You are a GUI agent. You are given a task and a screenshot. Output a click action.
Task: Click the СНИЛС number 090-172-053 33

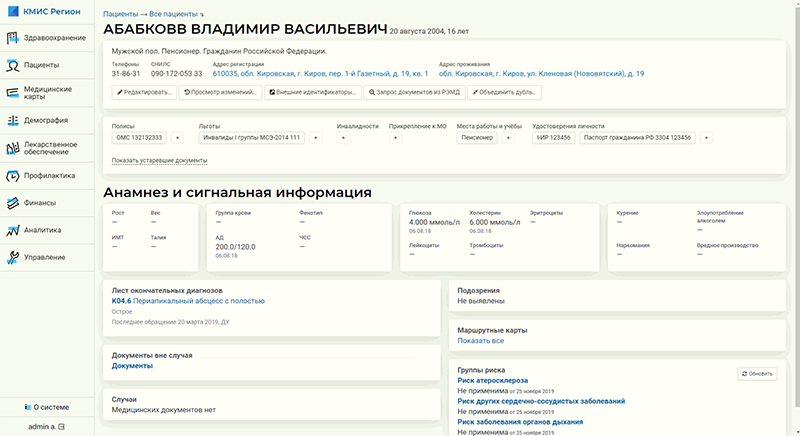pos(177,73)
